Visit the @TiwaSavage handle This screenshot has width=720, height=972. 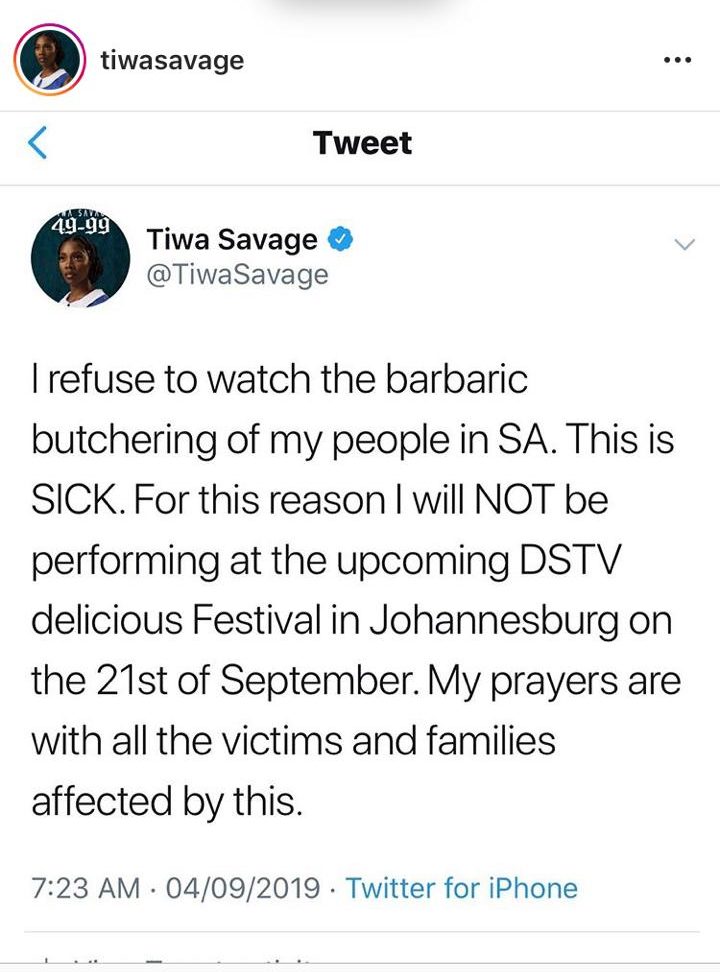pos(237,275)
